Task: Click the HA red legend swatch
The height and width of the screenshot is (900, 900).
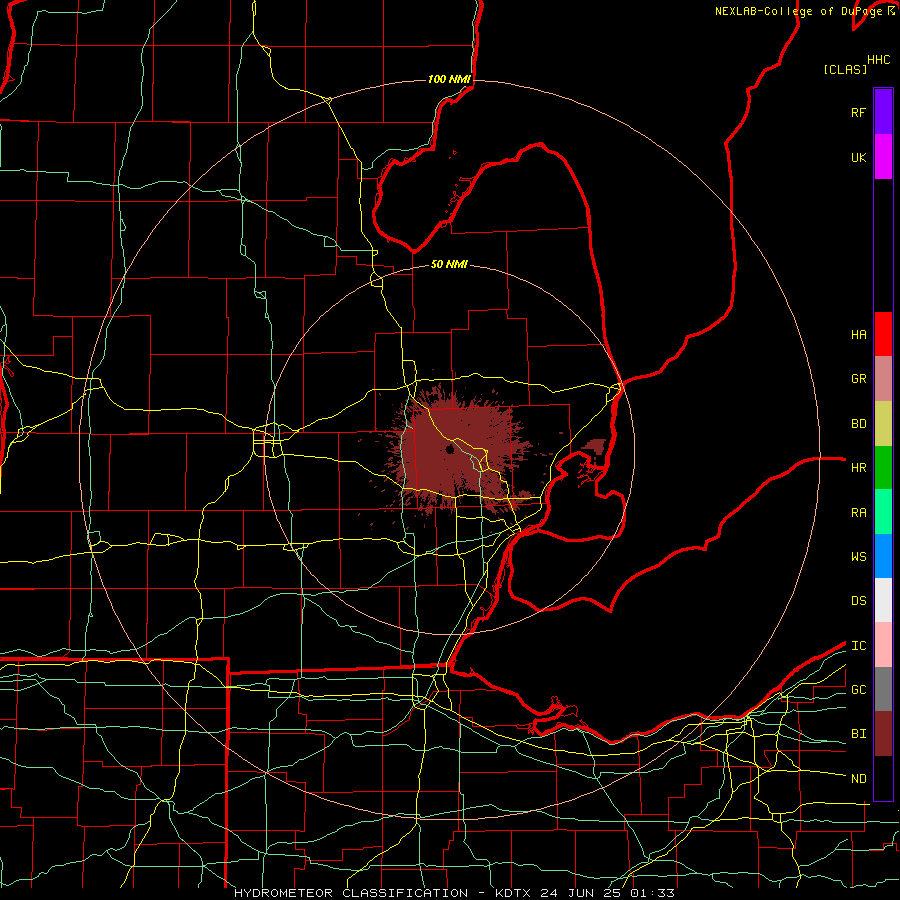Action: click(883, 334)
